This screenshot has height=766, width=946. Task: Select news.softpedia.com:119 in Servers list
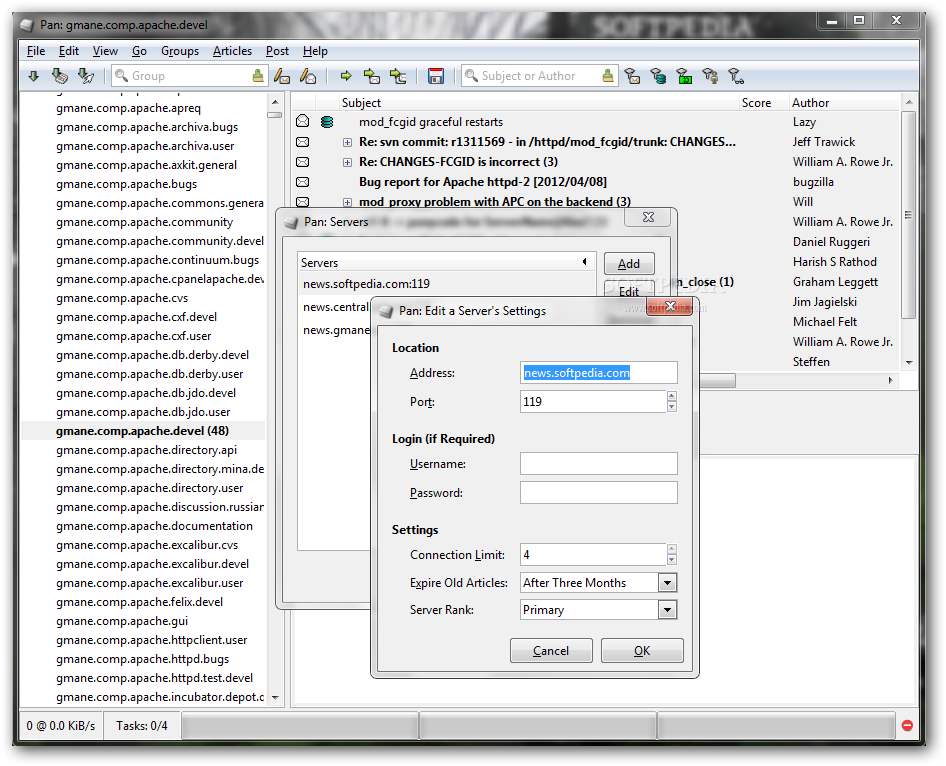[x=446, y=284]
